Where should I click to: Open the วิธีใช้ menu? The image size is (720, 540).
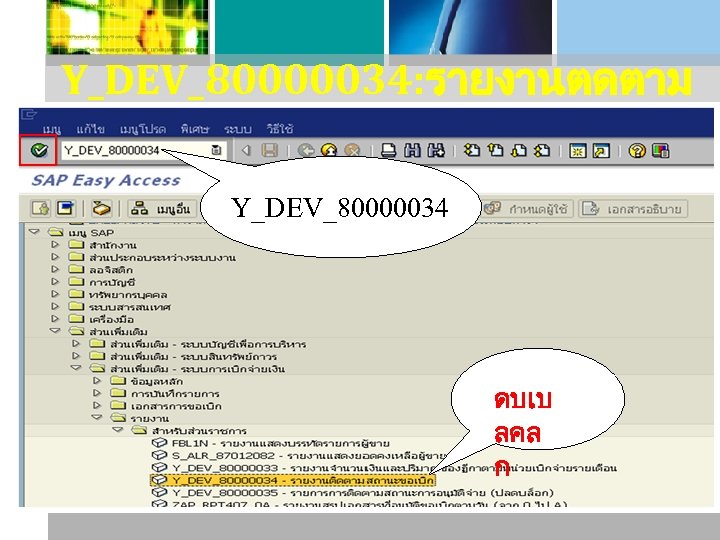pyautogui.click(x=280, y=129)
